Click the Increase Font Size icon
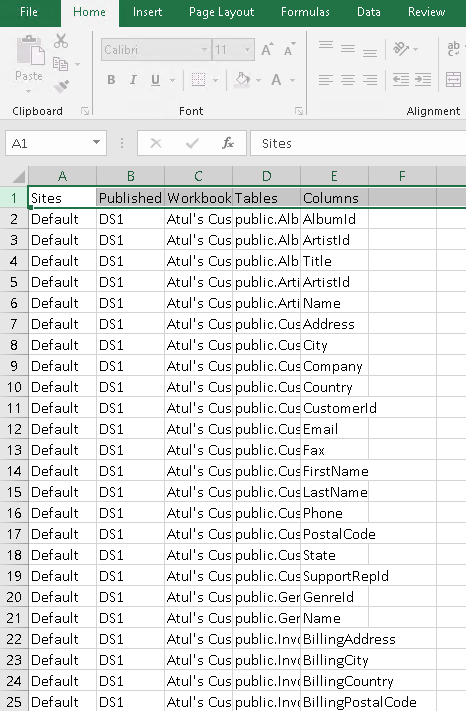Screen dimensions: 466x711 (267, 49)
